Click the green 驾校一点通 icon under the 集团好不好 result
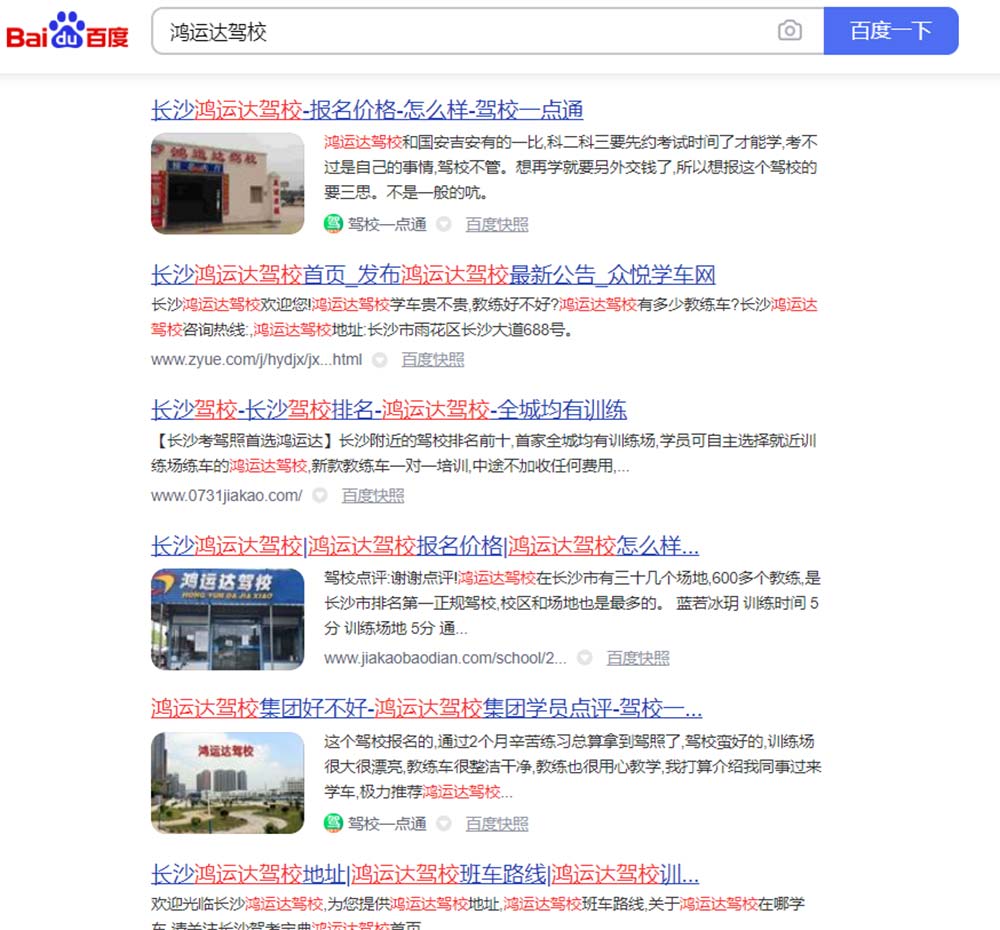 (x=333, y=823)
